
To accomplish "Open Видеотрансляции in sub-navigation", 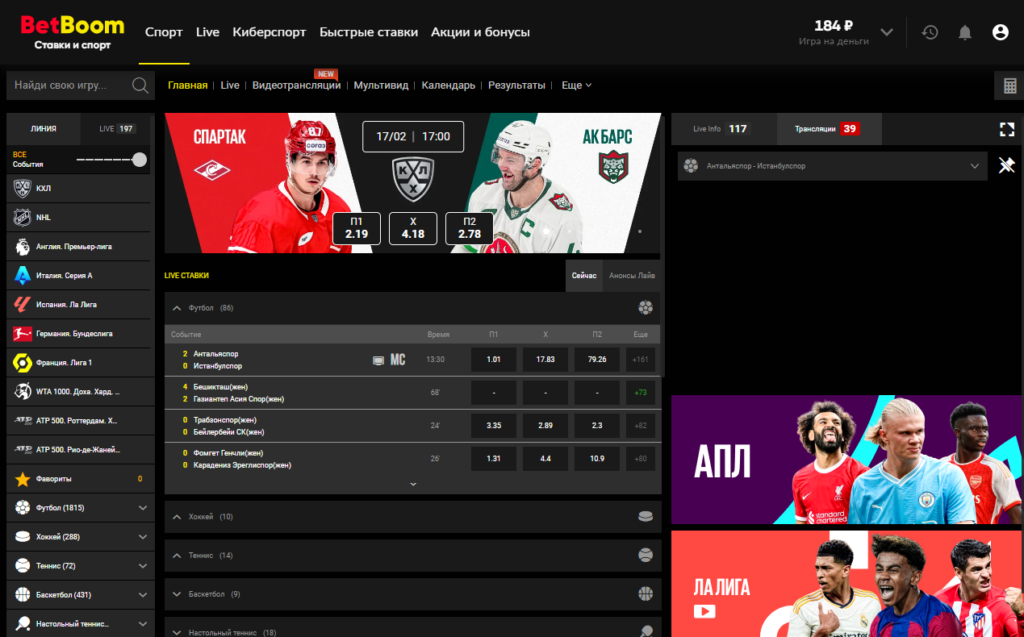I will tap(296, 86).
